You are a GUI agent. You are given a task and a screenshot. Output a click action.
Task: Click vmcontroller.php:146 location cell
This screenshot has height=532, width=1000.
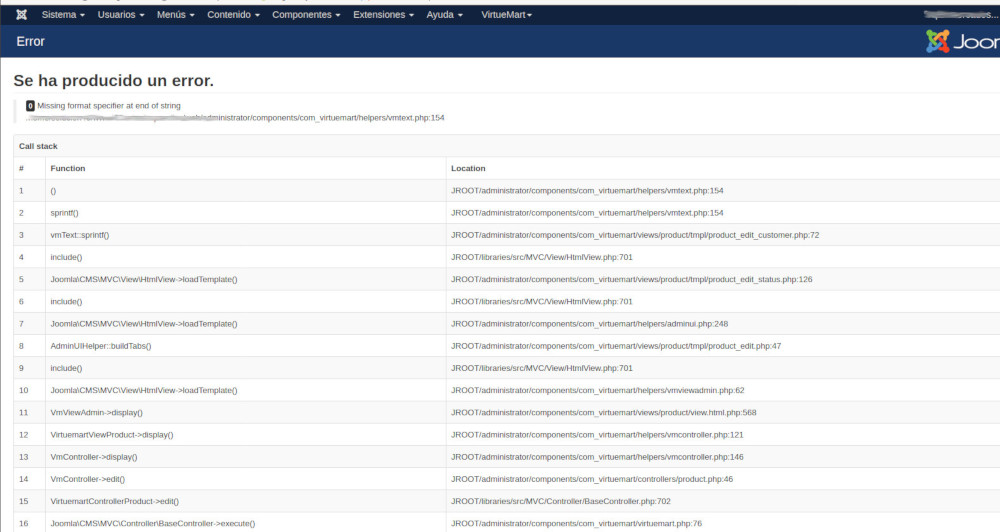pos(723,457)
